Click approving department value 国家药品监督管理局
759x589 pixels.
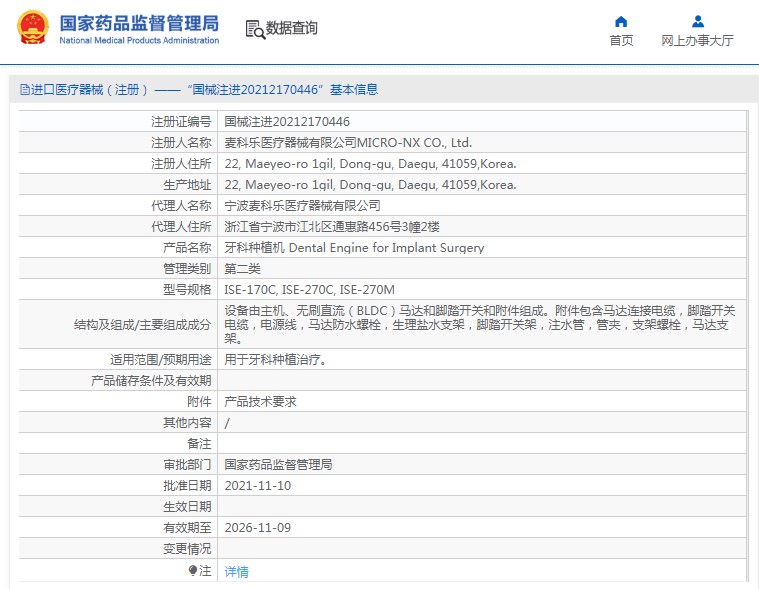pos(278,465)
